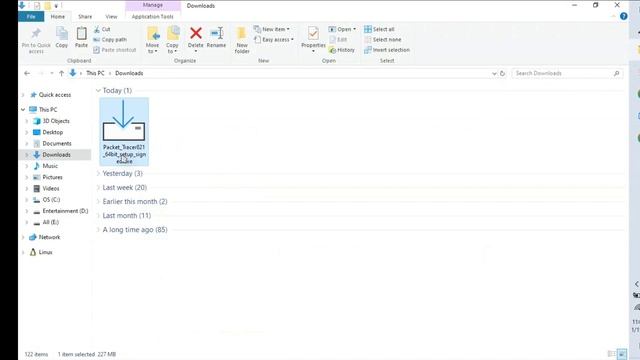Image resolution: width=640 pixels, height=360 pixels.
Task: Open Videos folder in sidebar
Action: click(51, 189)
